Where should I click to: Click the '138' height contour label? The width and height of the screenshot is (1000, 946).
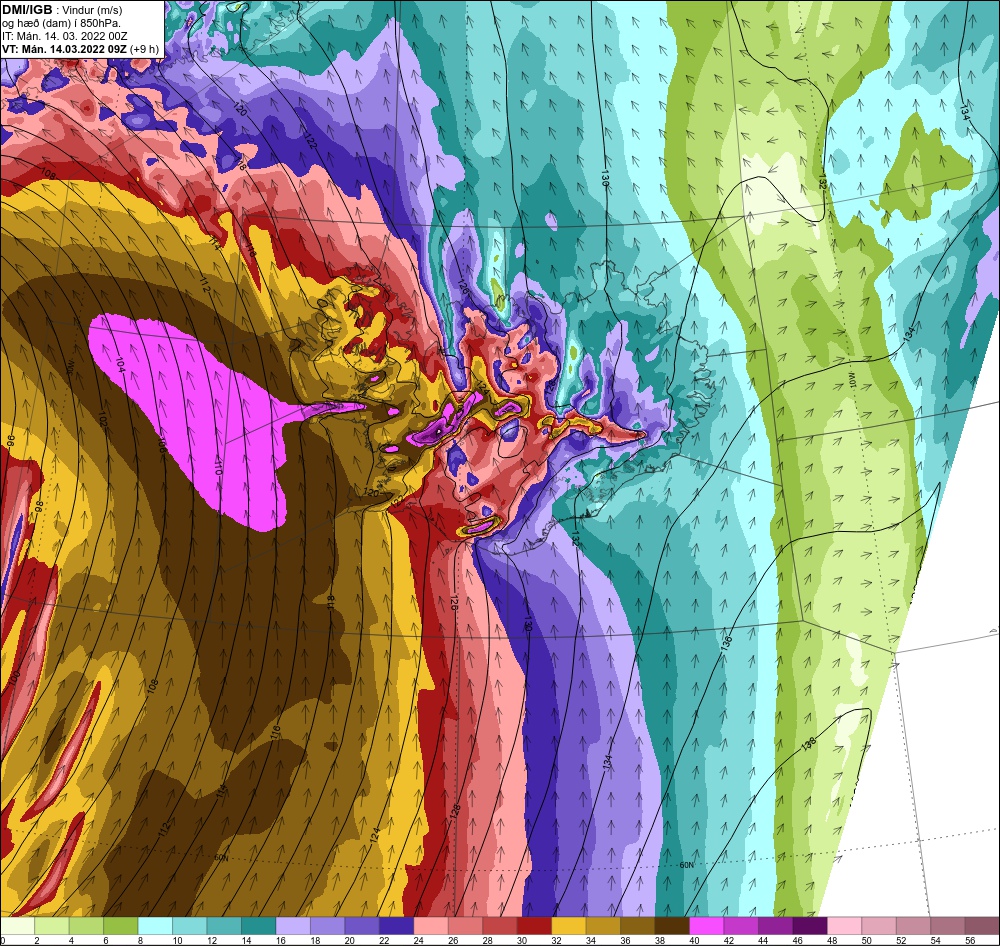809,744
